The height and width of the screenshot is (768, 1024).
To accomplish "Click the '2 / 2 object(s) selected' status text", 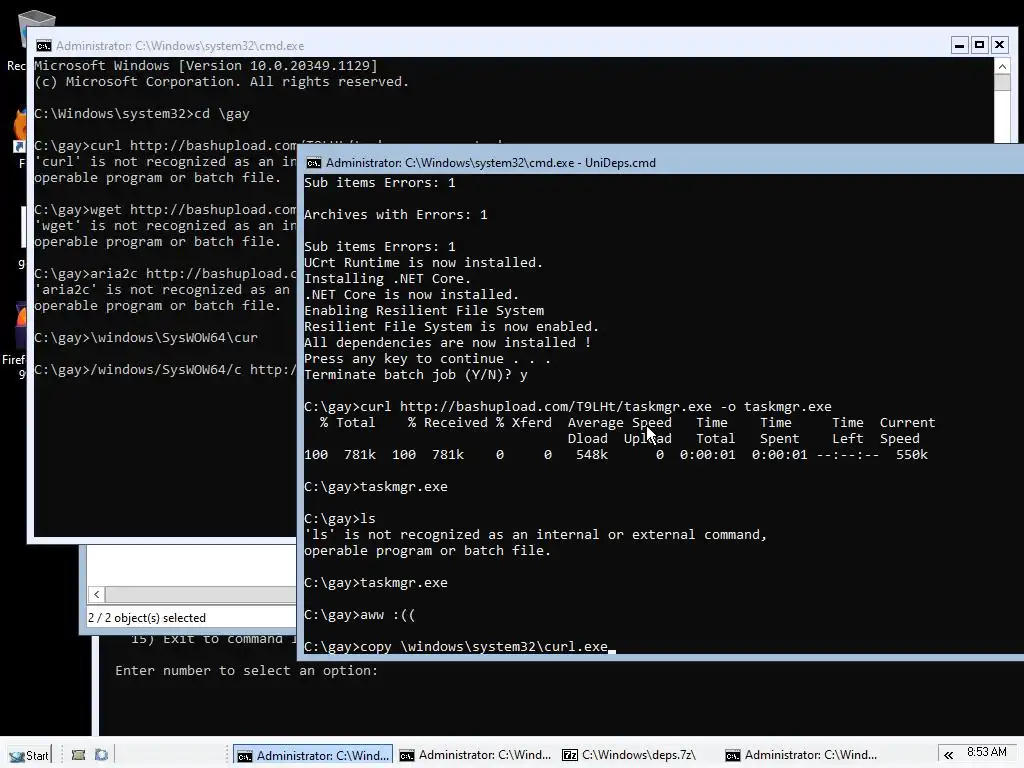I will (147, 618).
